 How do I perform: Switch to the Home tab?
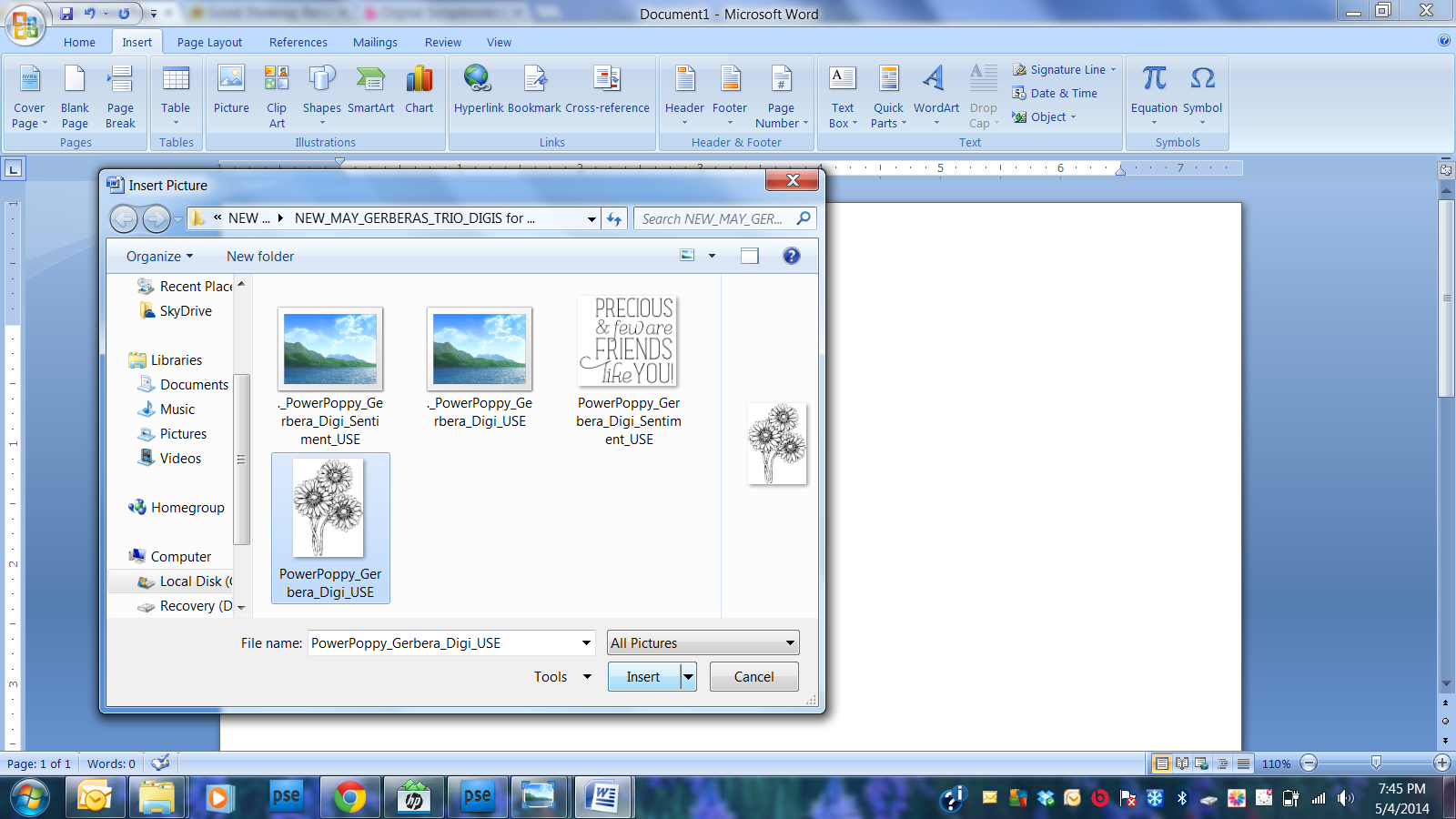79,42
